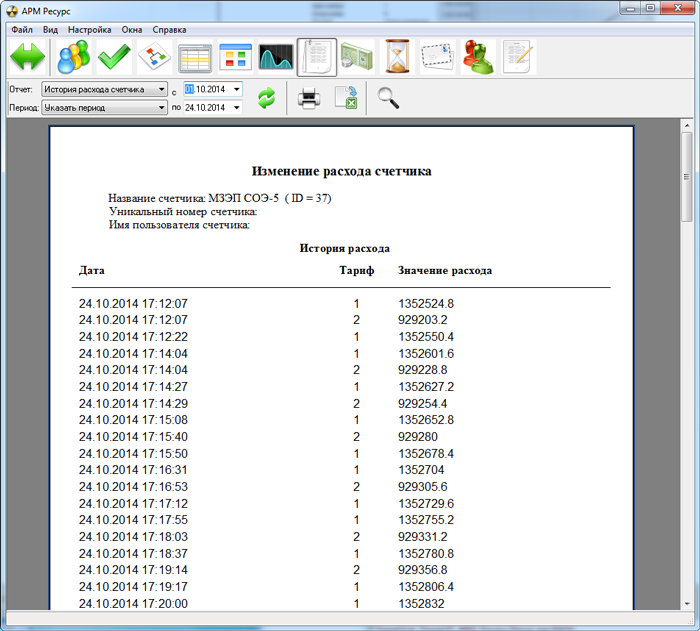Screen dimensions: 700x631
Task: Click the date 24.10.2014 17:12:22
Action: [133, 337]
